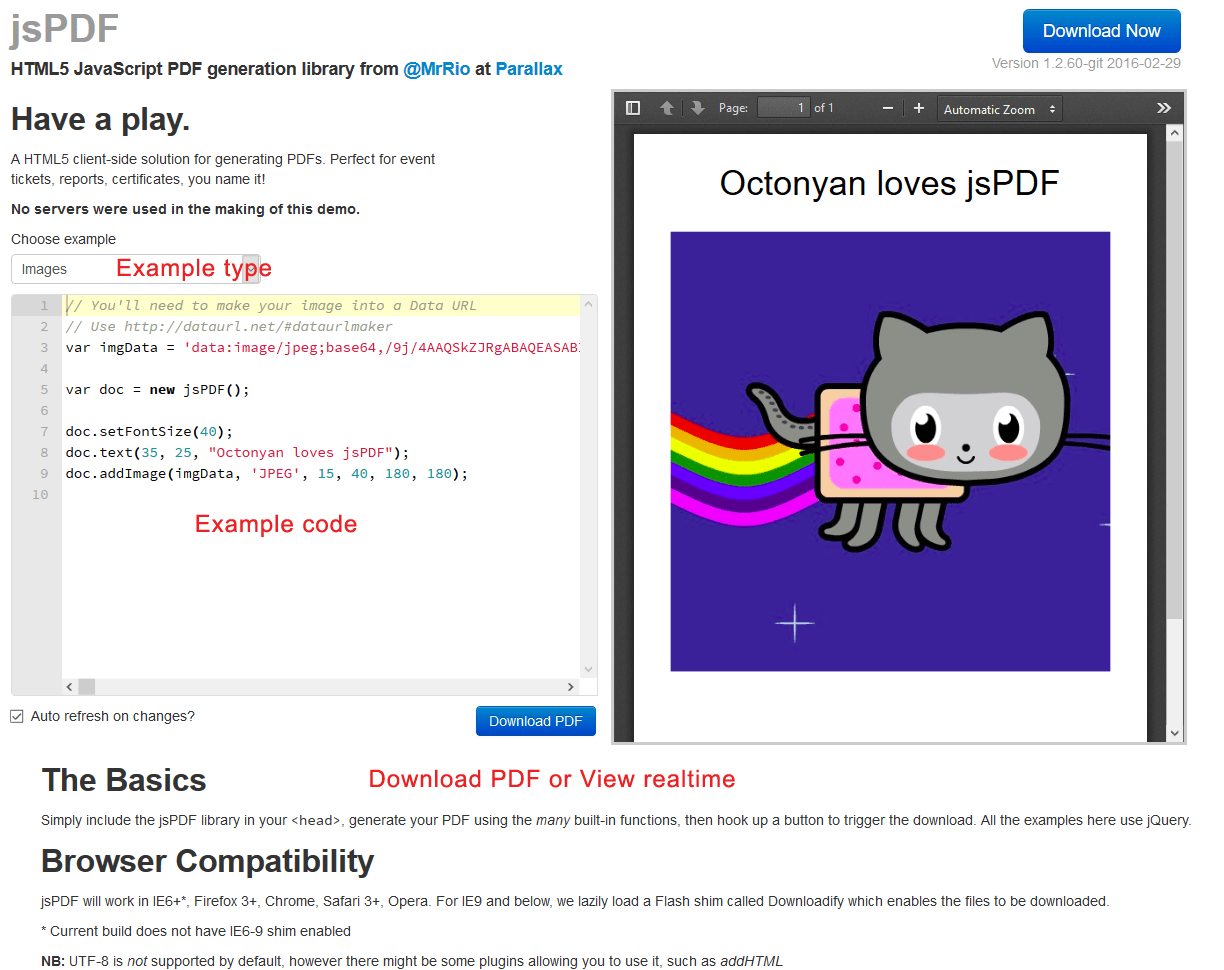Open additional PDF viewer tools chevron

click(x=1163, y=107)
